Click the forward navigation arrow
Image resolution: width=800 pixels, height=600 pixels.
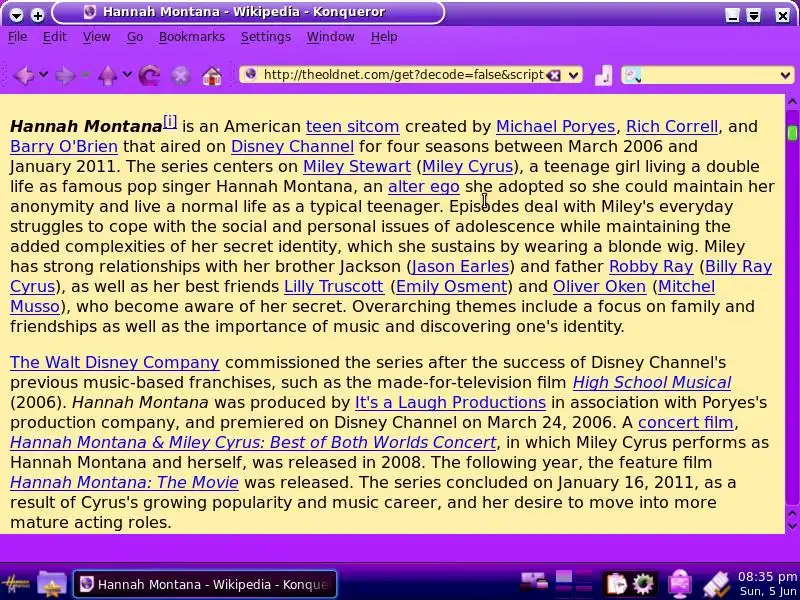[64, 76]
